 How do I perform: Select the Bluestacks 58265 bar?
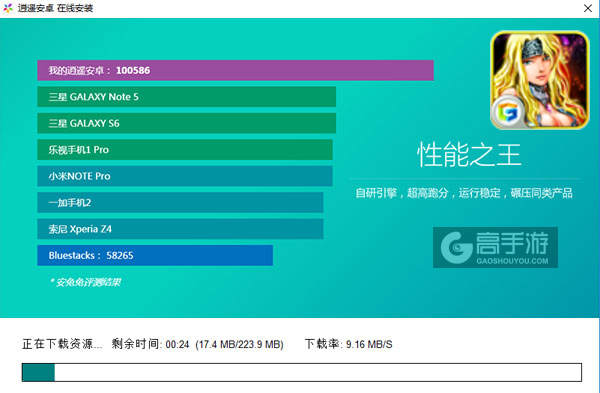(155, 255)
